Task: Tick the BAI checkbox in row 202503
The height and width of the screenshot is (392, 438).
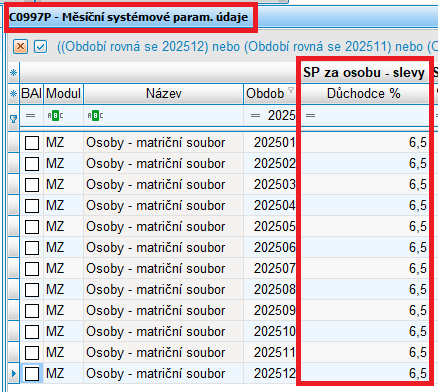Action: pyautogui.click(x=32, y=185)
